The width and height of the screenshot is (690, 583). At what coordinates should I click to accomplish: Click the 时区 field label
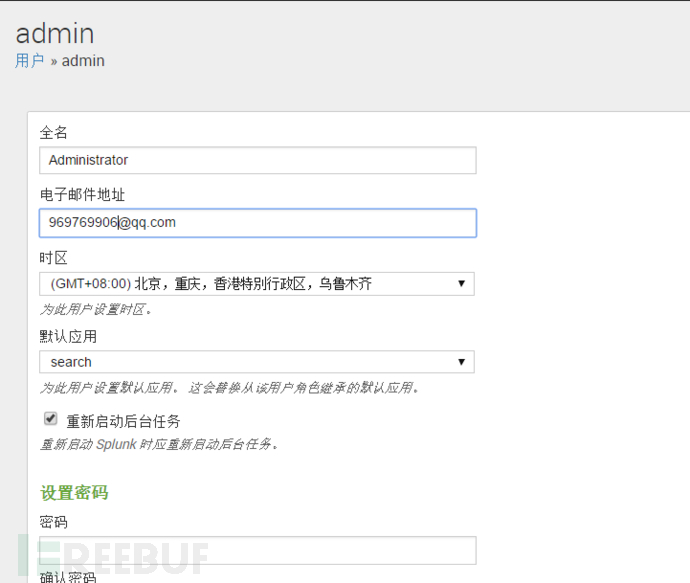point(53,258)
